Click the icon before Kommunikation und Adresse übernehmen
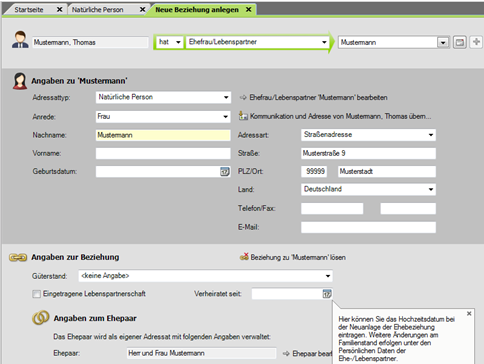 [x=243, y=116]
